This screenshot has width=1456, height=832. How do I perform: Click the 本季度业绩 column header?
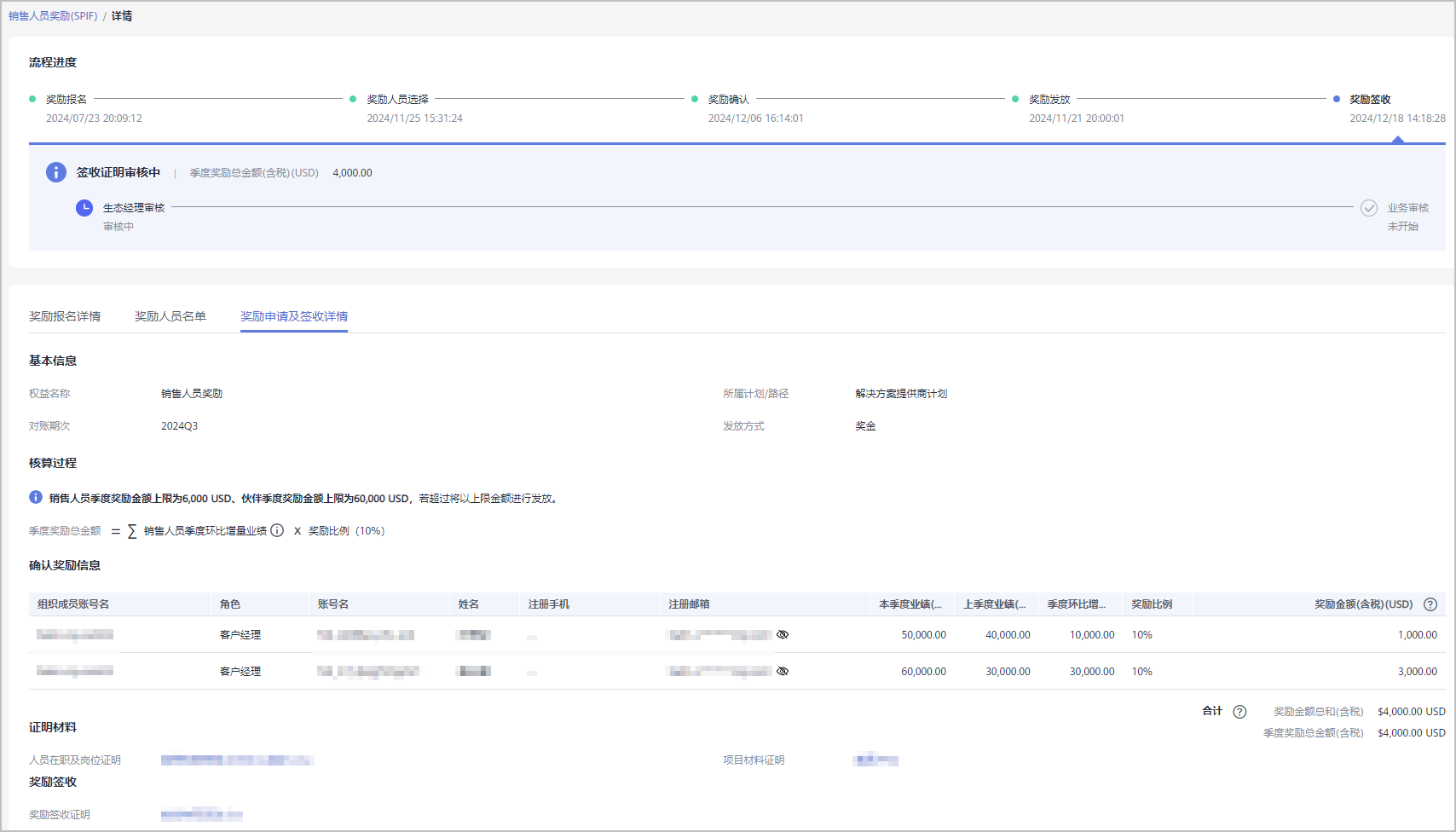tap(910, 604)
